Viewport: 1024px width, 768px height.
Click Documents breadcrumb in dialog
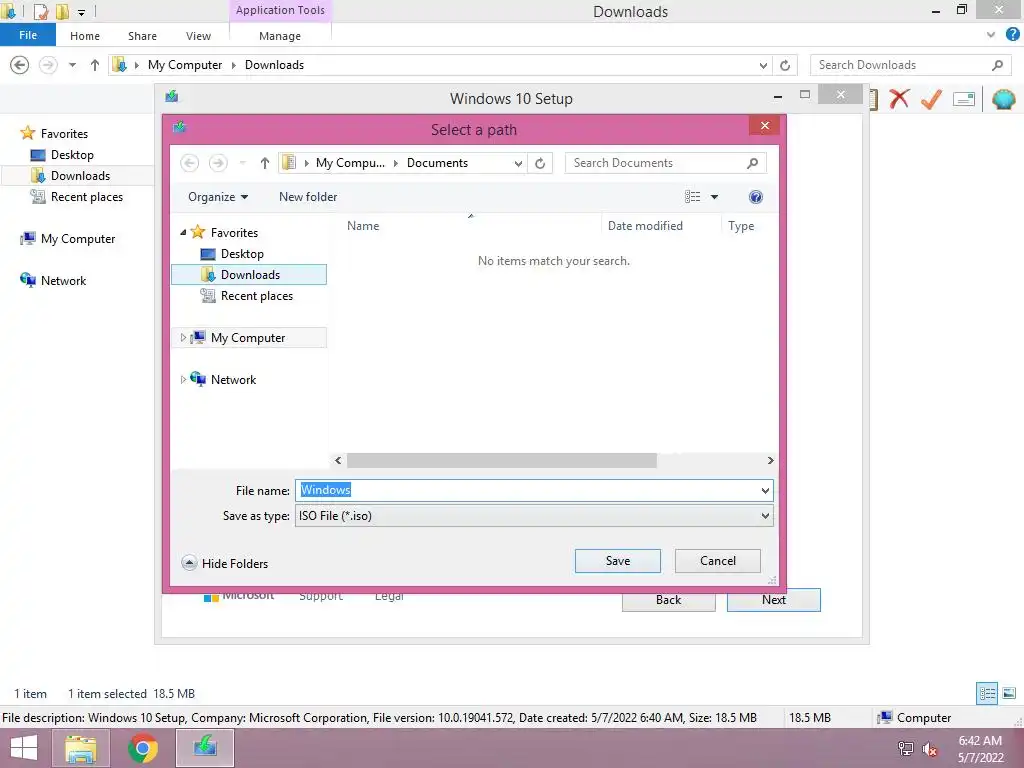(437, 163)
